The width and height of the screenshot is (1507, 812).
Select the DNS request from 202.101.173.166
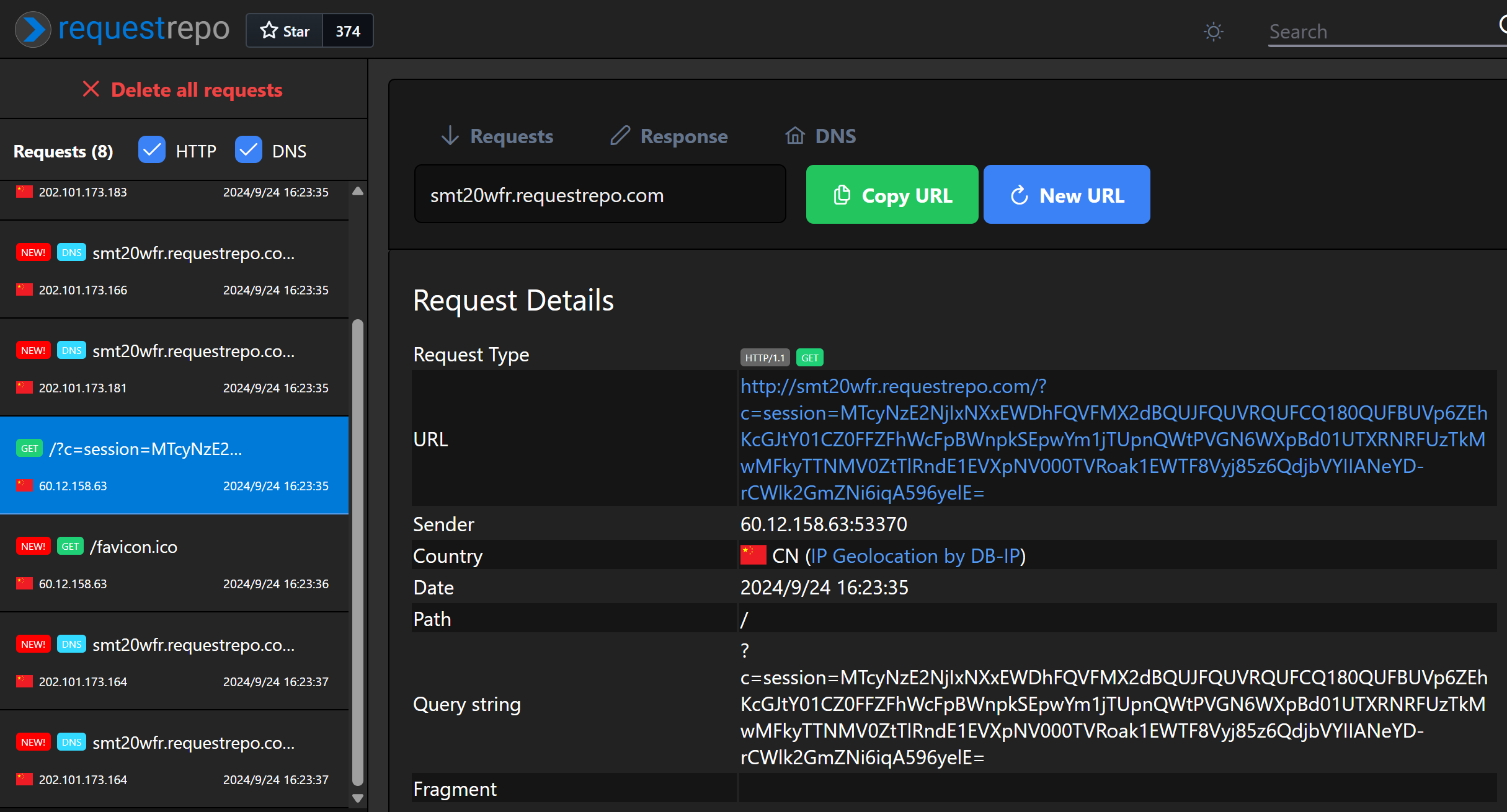[174, 270]
